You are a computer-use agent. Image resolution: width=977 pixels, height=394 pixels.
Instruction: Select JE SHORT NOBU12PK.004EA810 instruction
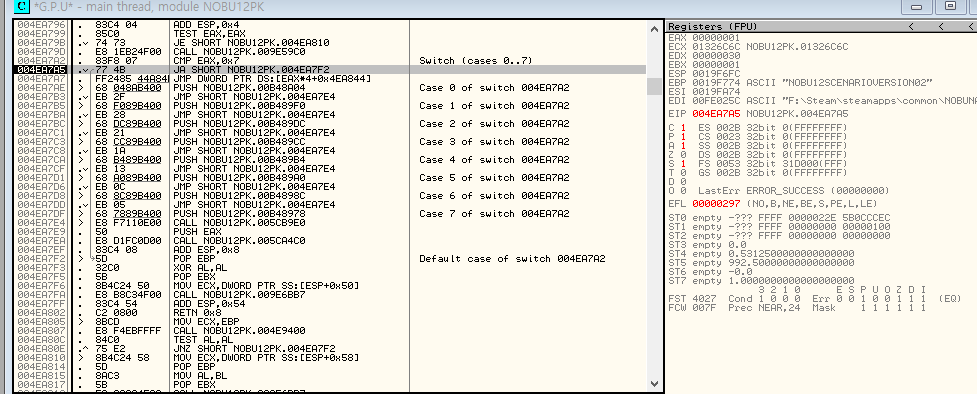tap(252, 42)
